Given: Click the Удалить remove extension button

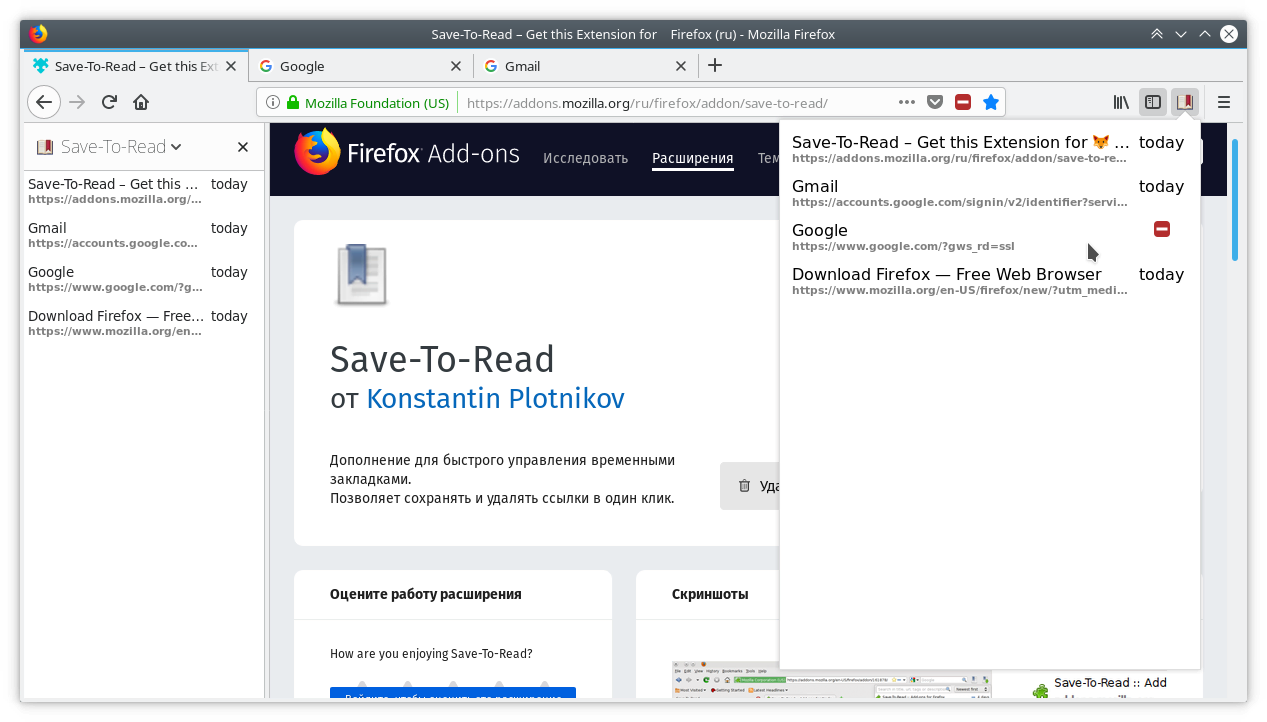Looking at the screenshot, I should (750, 486).
